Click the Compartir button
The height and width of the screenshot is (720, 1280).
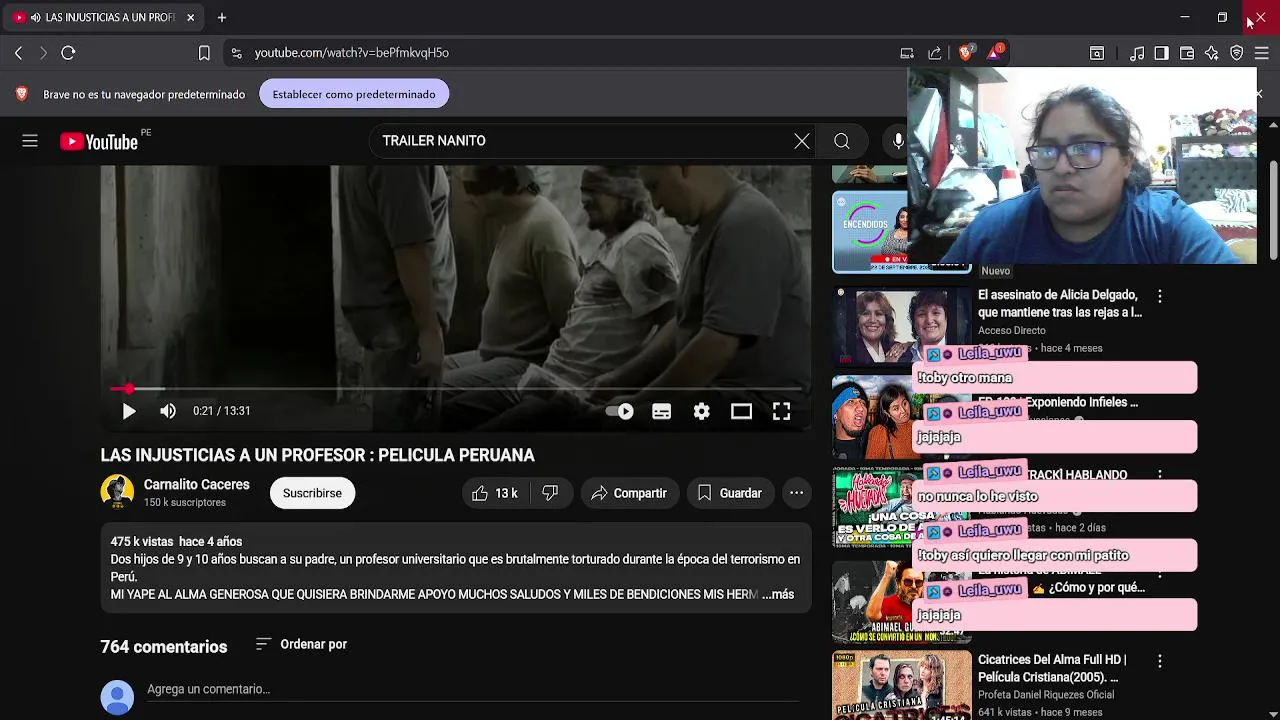coord(629,493)
